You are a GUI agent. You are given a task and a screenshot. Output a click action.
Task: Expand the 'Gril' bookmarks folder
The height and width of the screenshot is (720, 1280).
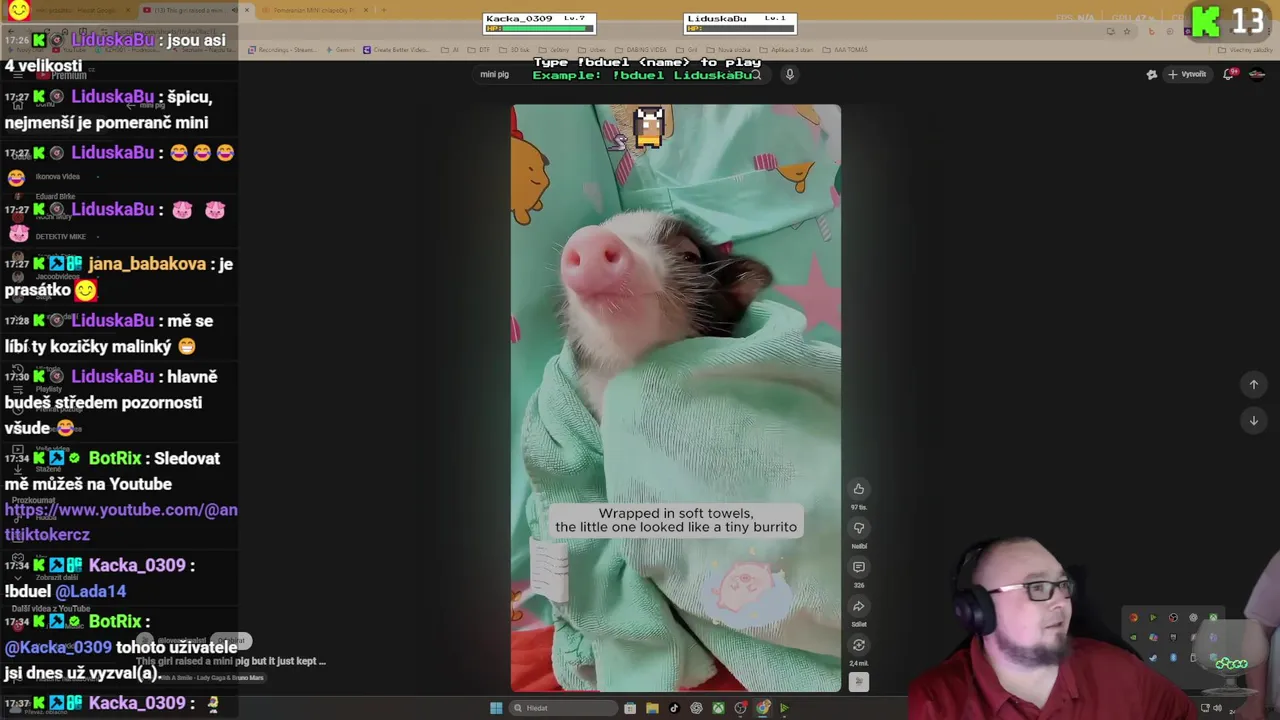click(687, 50)
